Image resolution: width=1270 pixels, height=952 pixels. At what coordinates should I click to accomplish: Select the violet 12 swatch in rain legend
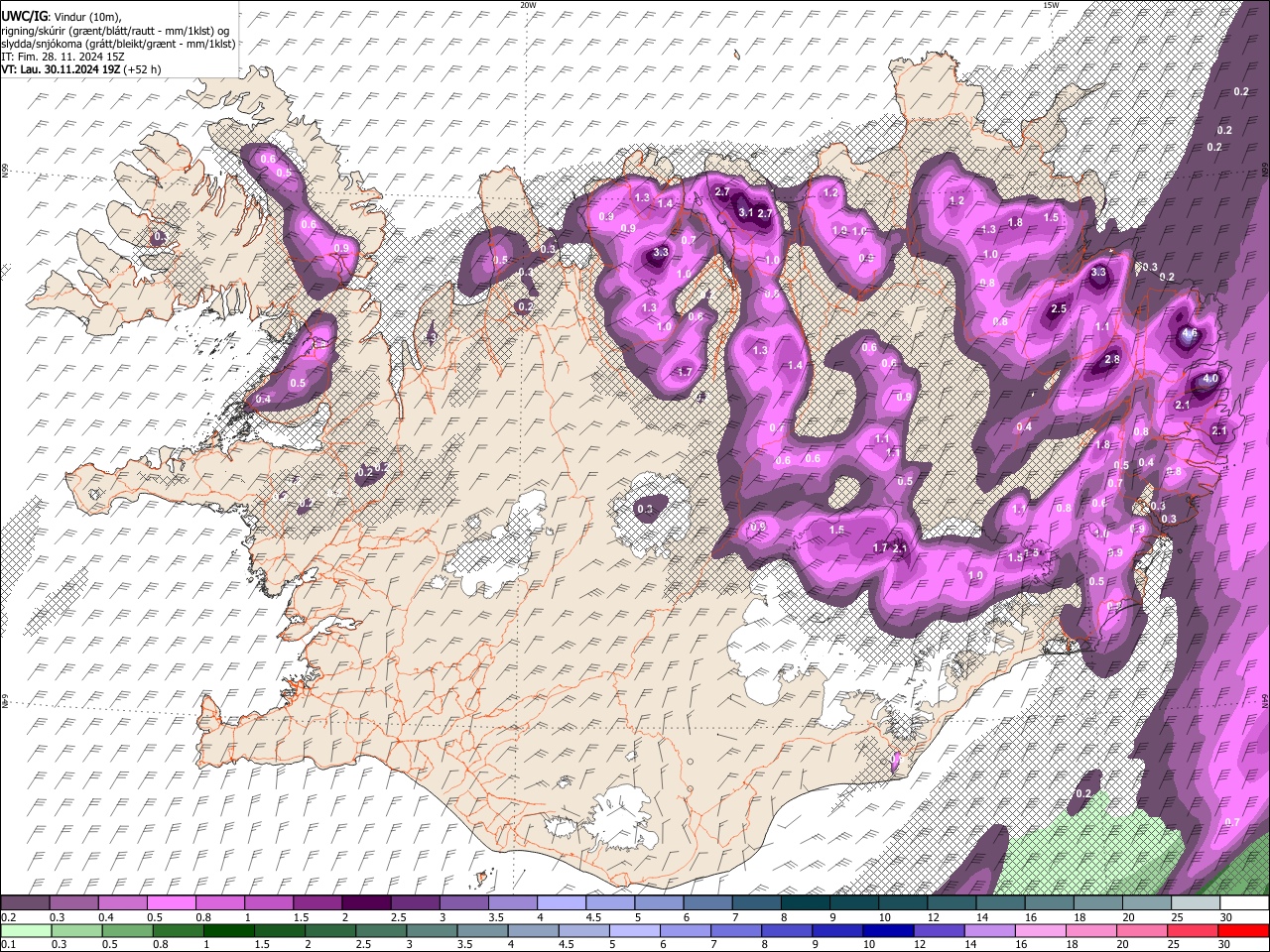[x=938, y=930]
